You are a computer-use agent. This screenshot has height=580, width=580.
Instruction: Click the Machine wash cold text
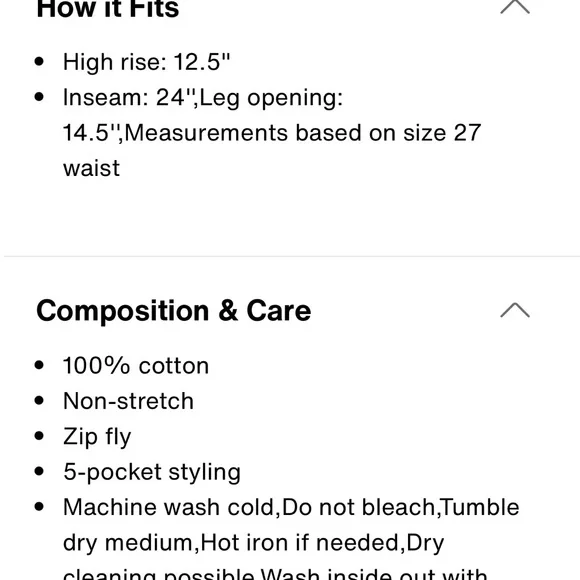(x=169, y=507)
